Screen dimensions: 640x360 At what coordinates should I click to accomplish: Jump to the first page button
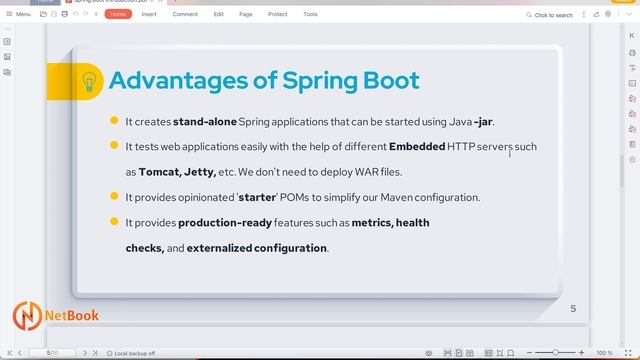pos(10,353)
